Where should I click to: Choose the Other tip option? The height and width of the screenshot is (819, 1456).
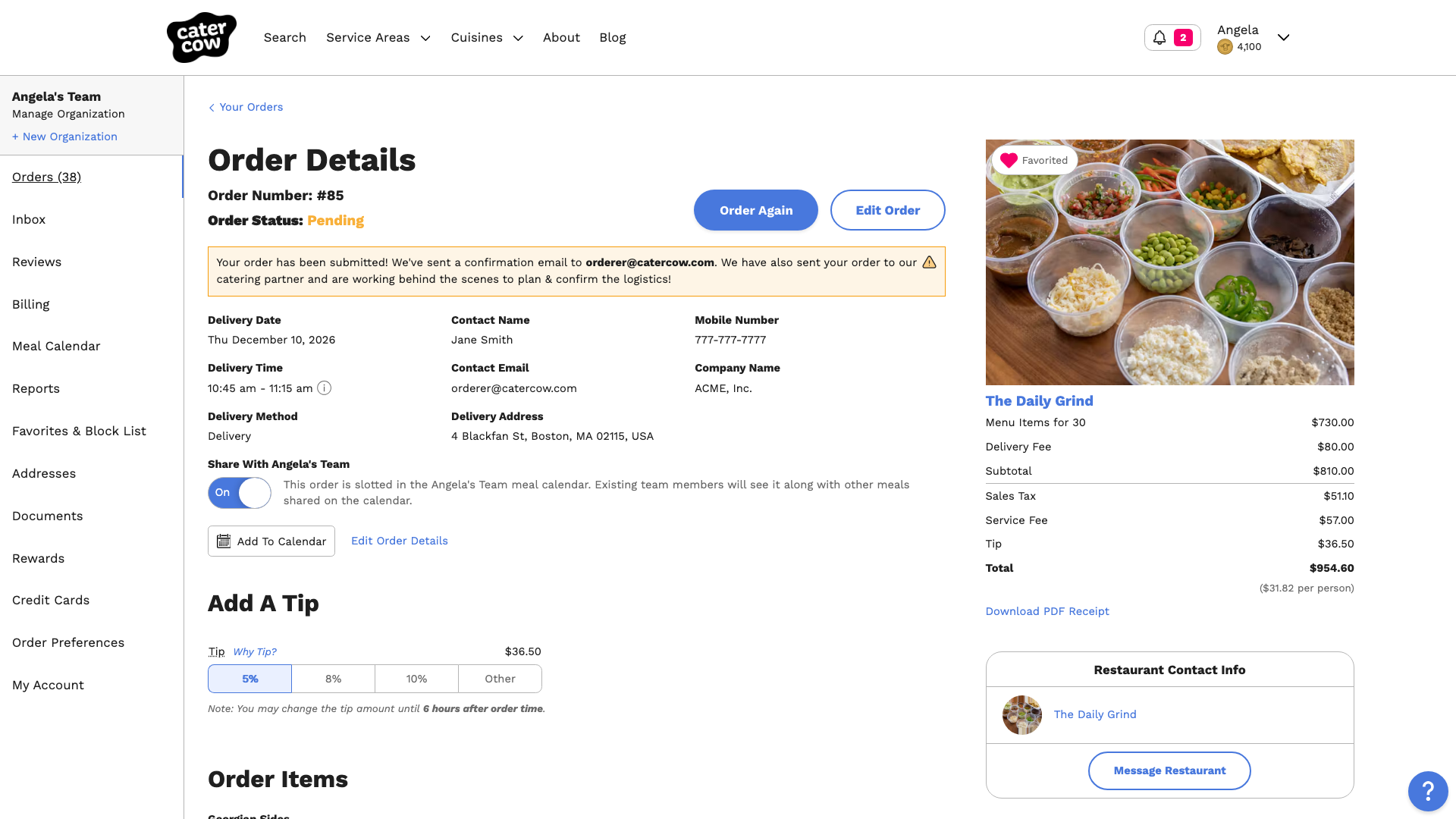[500, 679]
